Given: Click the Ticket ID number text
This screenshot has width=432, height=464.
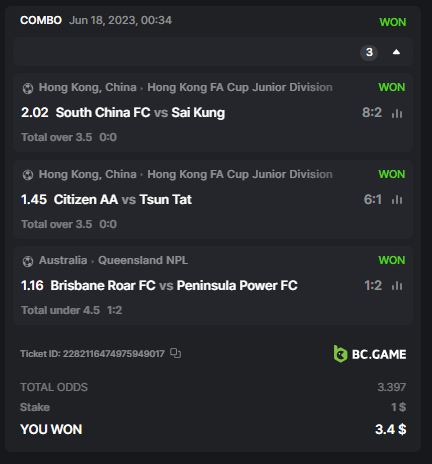Looking at the screenshot, I should pos(114,354).
